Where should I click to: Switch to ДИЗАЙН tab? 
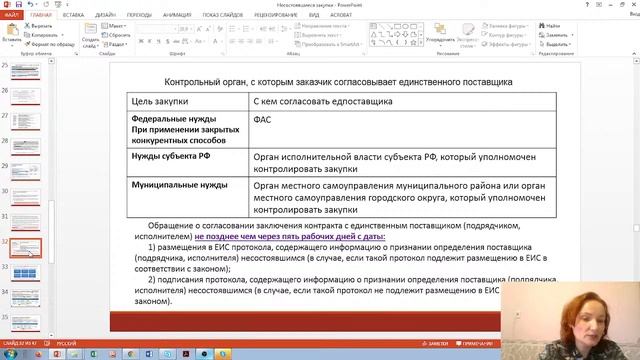(x=105, y=15)
